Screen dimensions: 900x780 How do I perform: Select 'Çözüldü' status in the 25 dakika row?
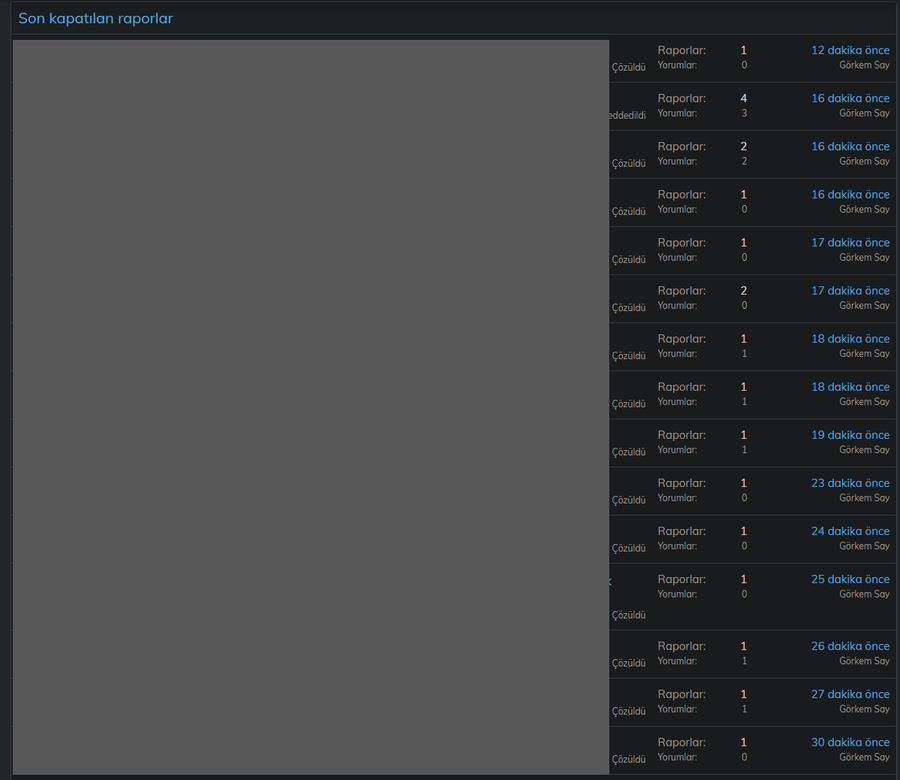point(629,615)
